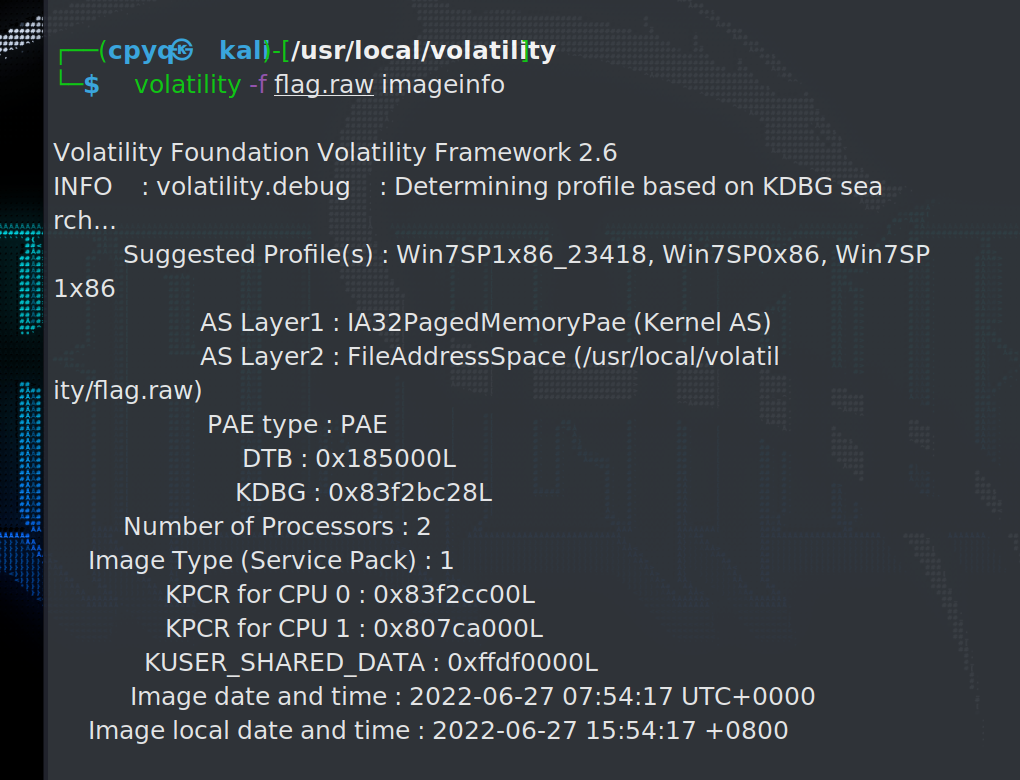Image resolution: width=1020 pixels, height=780 pixels.
Task: Click the KPCR for CPU 0 address
Action: [454, 595]
